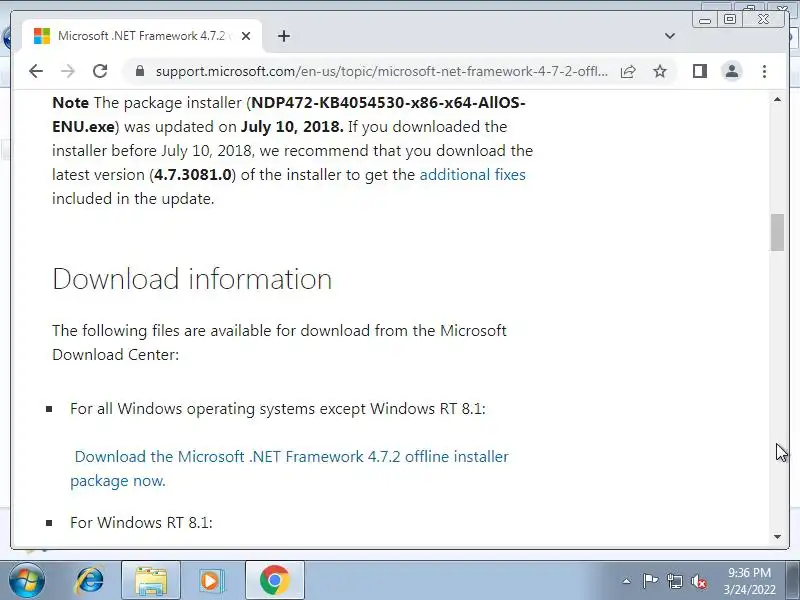Click the forward navigation arrow

(68, 71)
